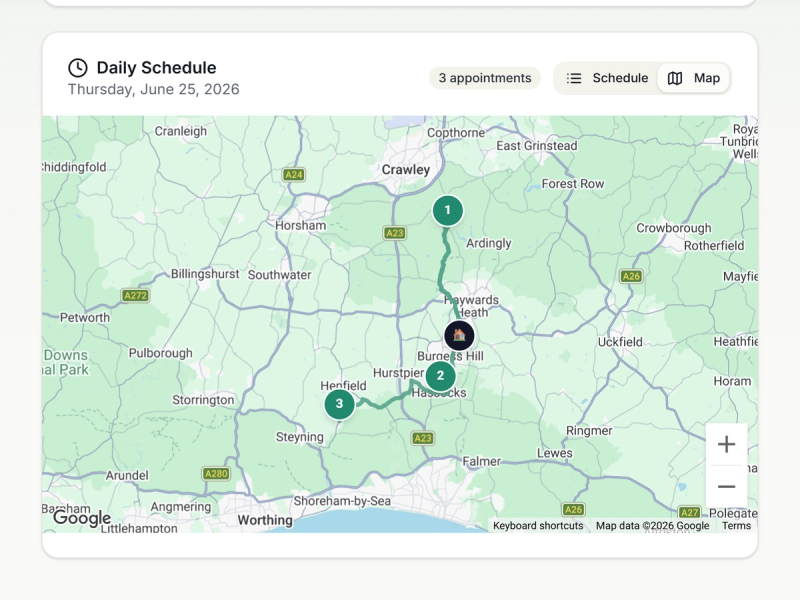Screen dimensions: 800x600
Task: Open the map Terms link
Action: tap(736, 526)
